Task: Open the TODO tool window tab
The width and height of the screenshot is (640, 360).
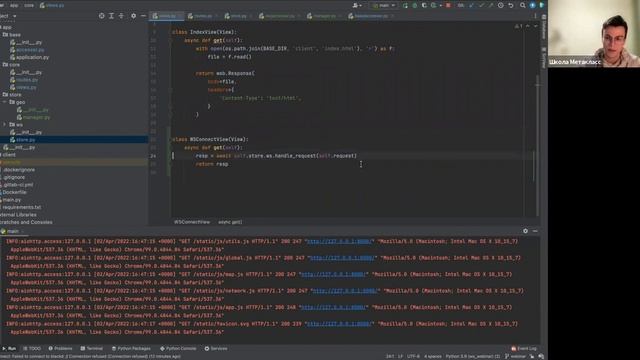Action: [32, 349]
